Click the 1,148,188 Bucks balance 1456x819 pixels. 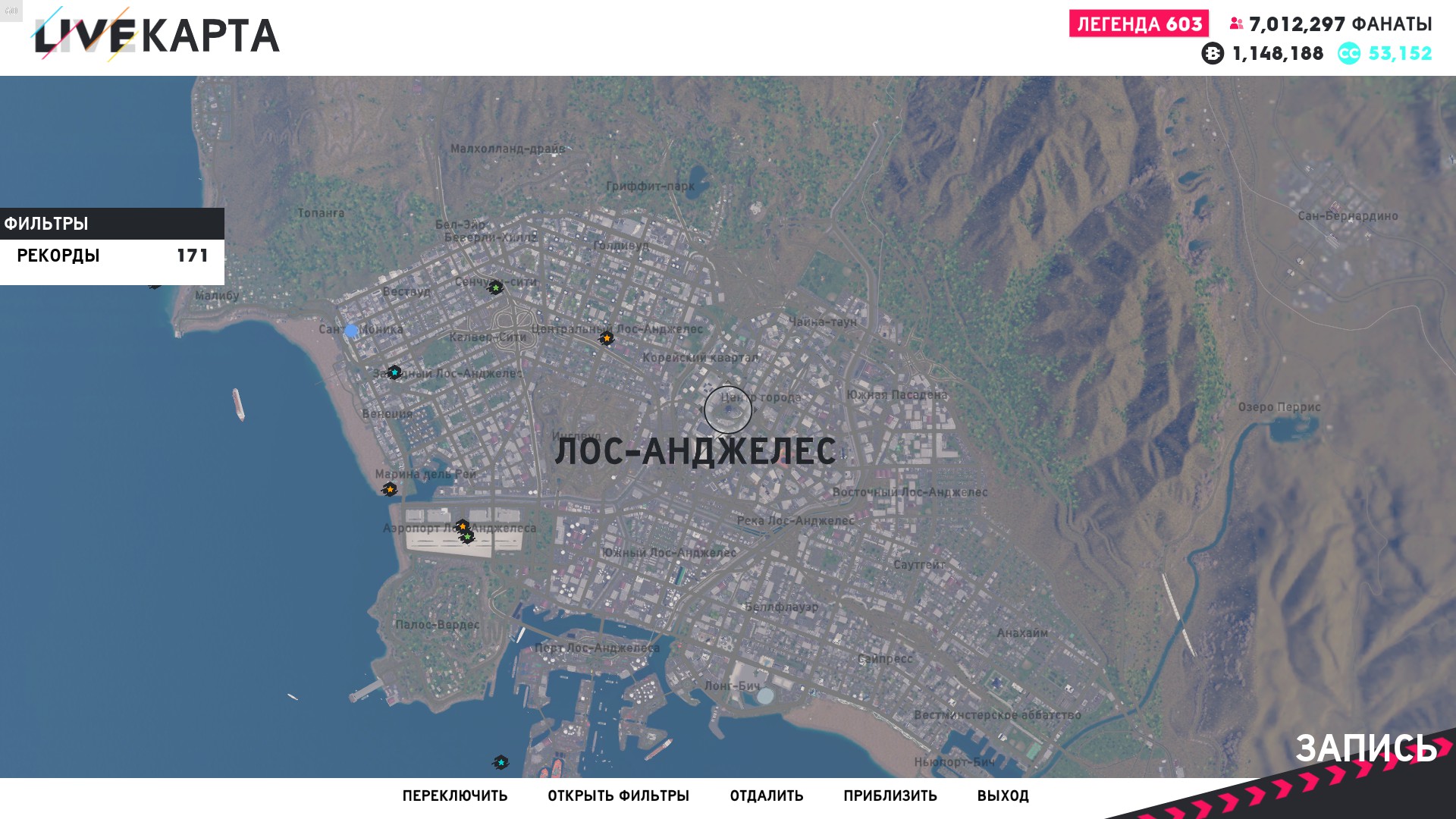coord(1278,53)
